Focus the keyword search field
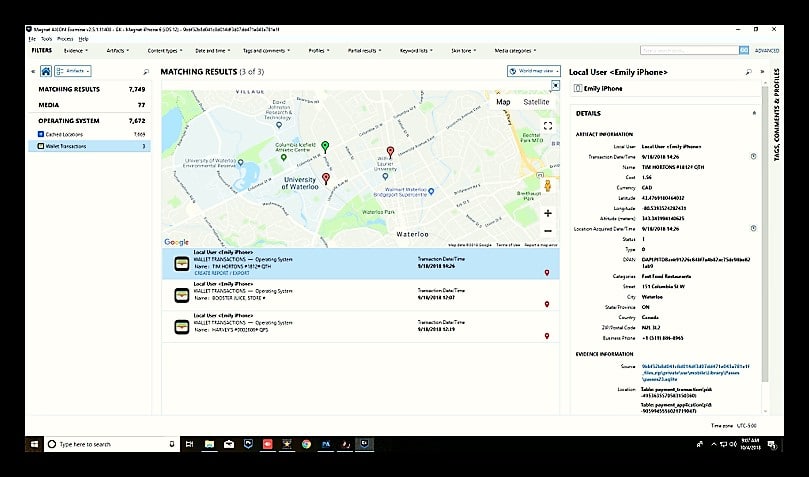The width and height of the screenshot is (809, 477). pyautogui.click(x=689, y=50)
